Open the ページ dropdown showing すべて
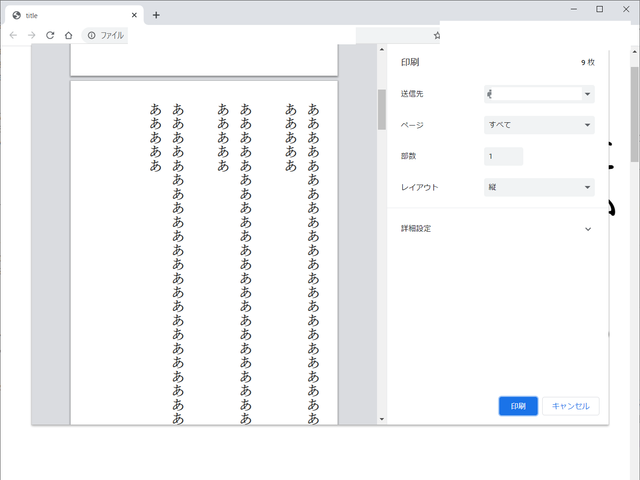 tap(538, 125)
